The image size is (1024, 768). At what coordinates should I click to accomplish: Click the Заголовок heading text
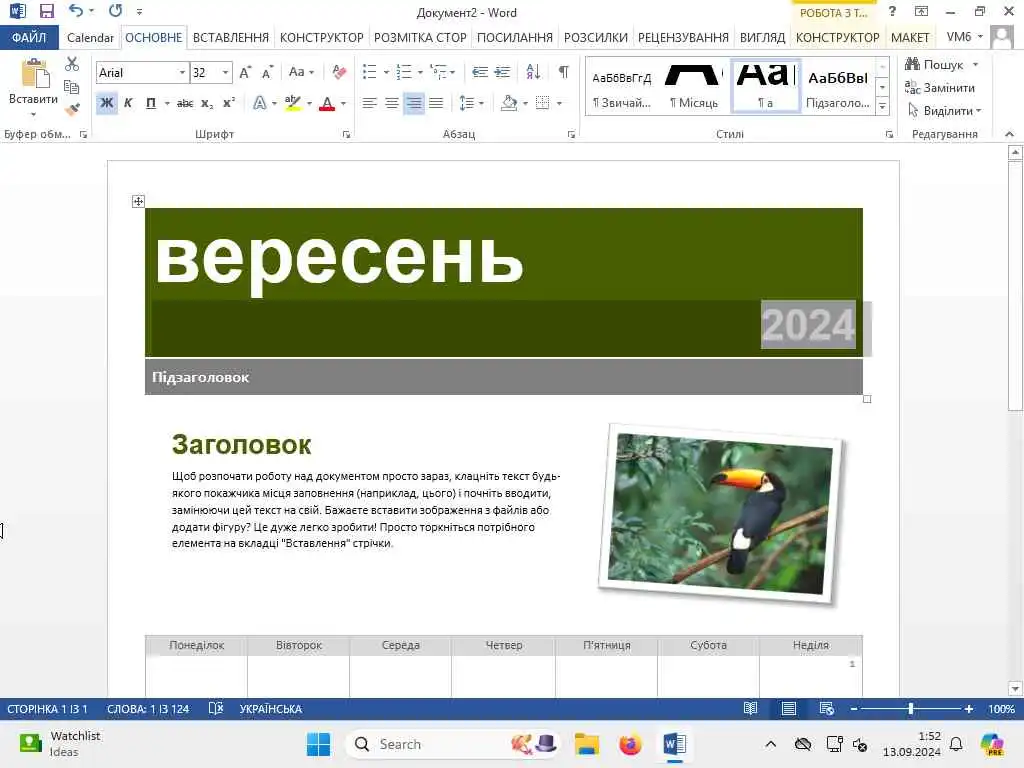click(242, 445)
